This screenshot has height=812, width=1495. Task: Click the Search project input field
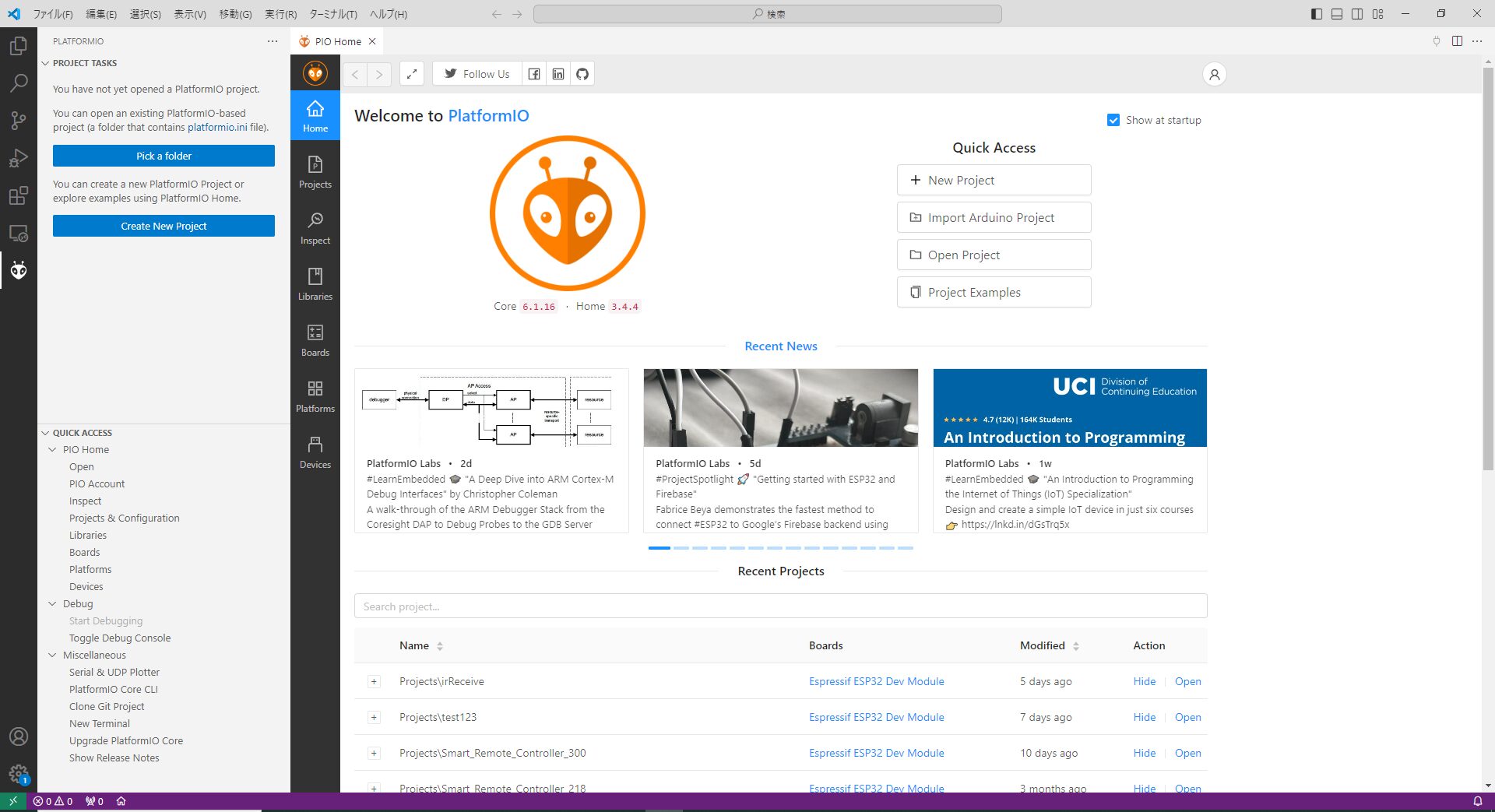coord(780,606)
